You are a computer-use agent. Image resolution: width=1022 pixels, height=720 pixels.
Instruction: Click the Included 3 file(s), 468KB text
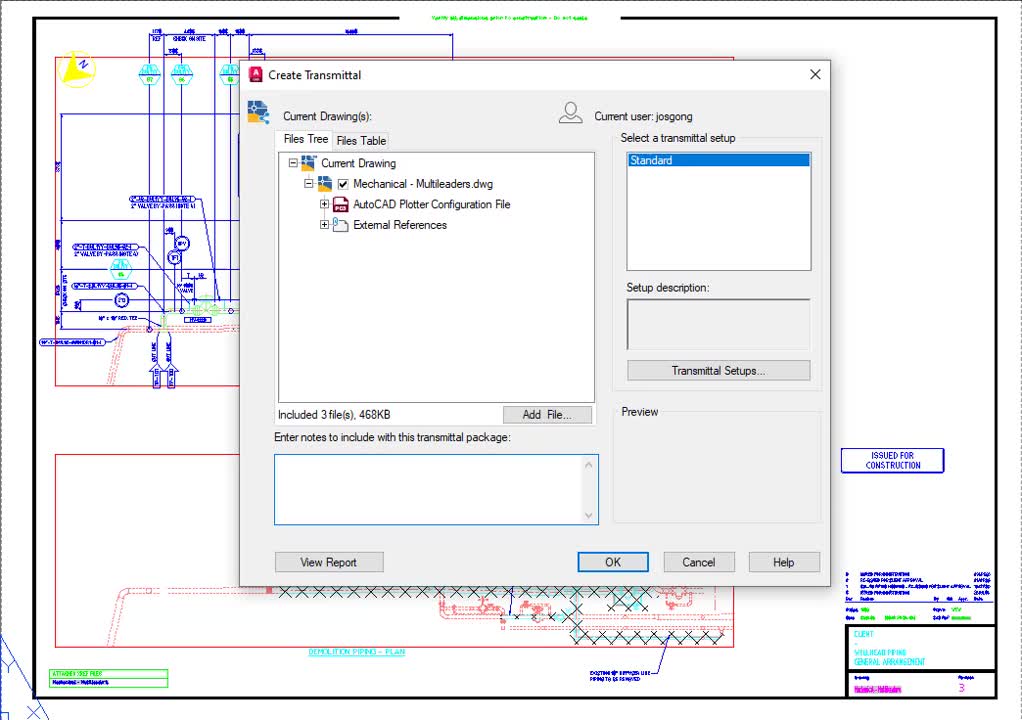point(334,415)
